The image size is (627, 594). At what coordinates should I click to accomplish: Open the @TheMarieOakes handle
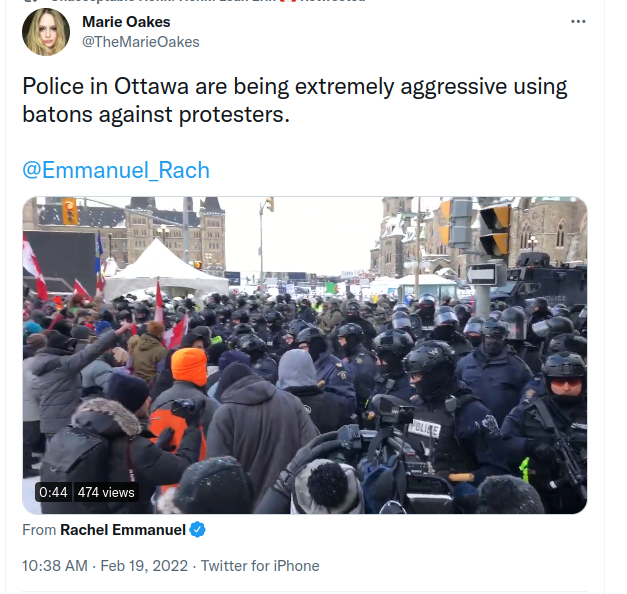pos(141,42)
